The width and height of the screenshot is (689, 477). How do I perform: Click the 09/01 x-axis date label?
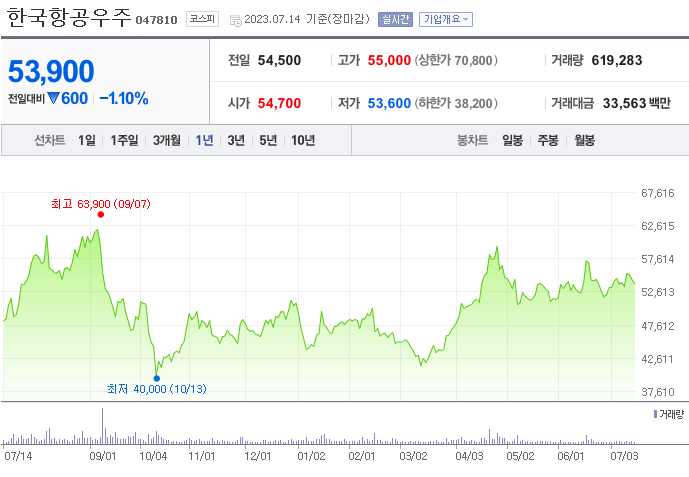103,456
